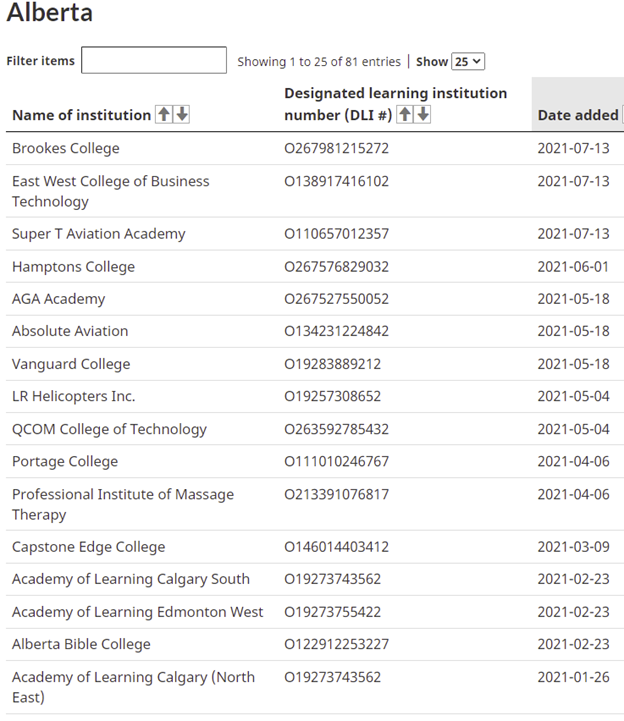Select the Brookes College row
Viewport: 624px width, 721px height.
point(315,149)
